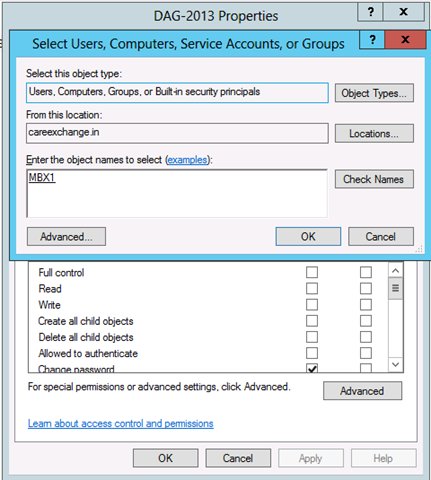Check Allow for Create all child objects
Screen dimensions: 431x480
[x=312, y=321]
